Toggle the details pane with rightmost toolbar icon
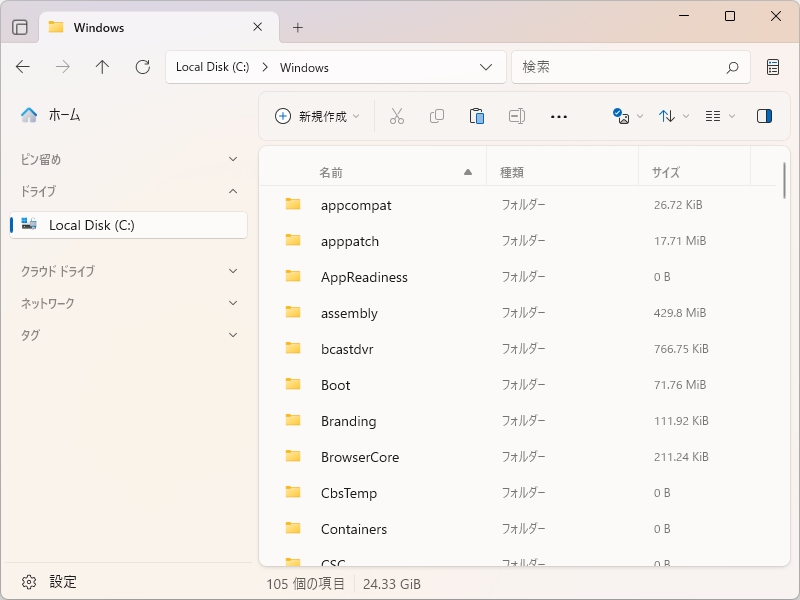800x600 pixels. point(764,116)
